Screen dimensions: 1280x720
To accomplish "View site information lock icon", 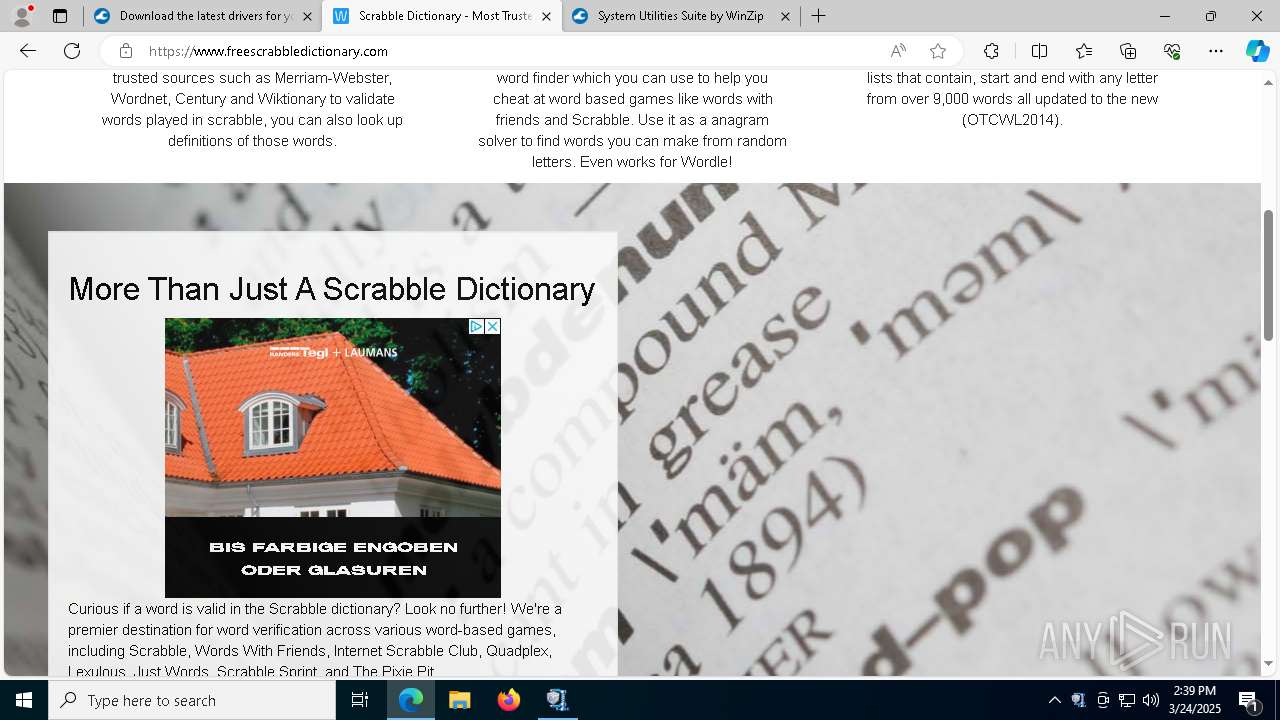I will pos(126,51).
